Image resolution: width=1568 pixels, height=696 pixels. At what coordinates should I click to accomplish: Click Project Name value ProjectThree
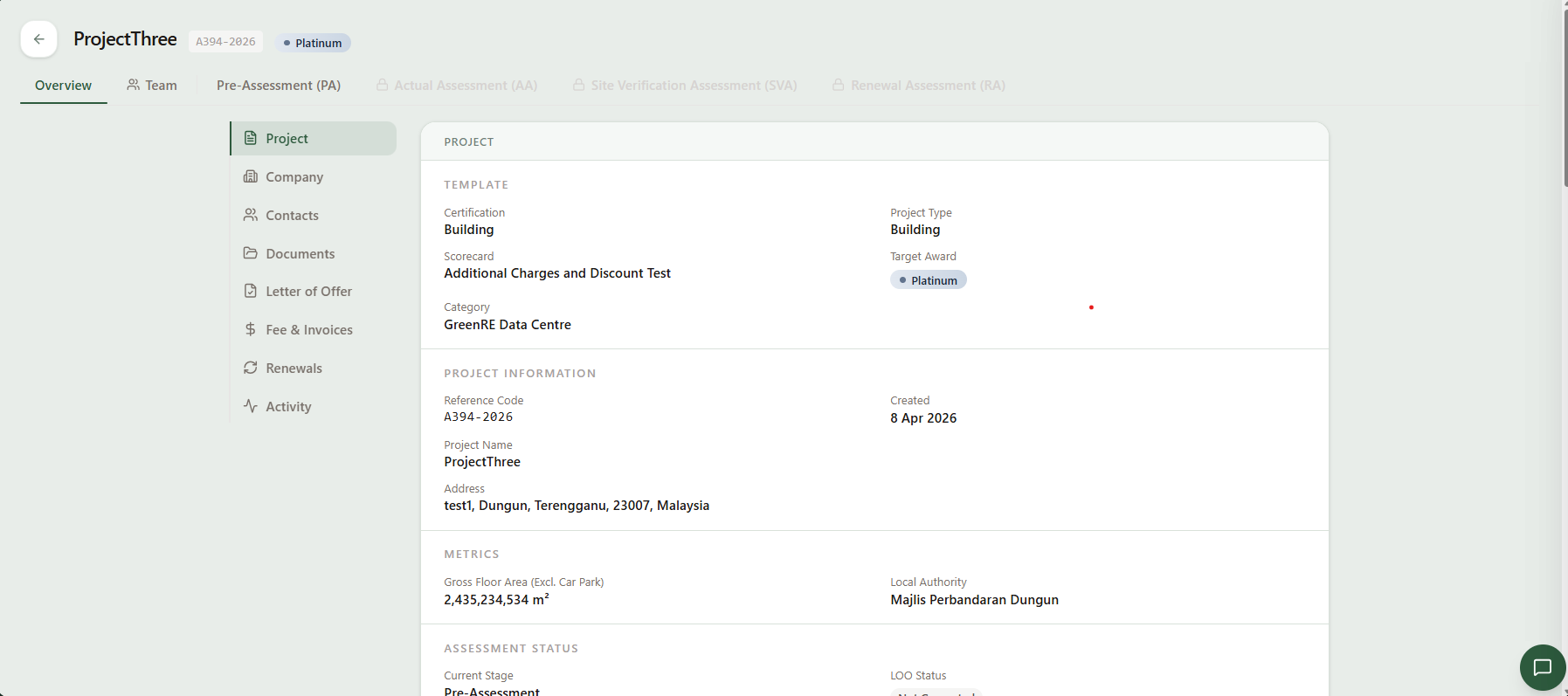pos(482,462)
